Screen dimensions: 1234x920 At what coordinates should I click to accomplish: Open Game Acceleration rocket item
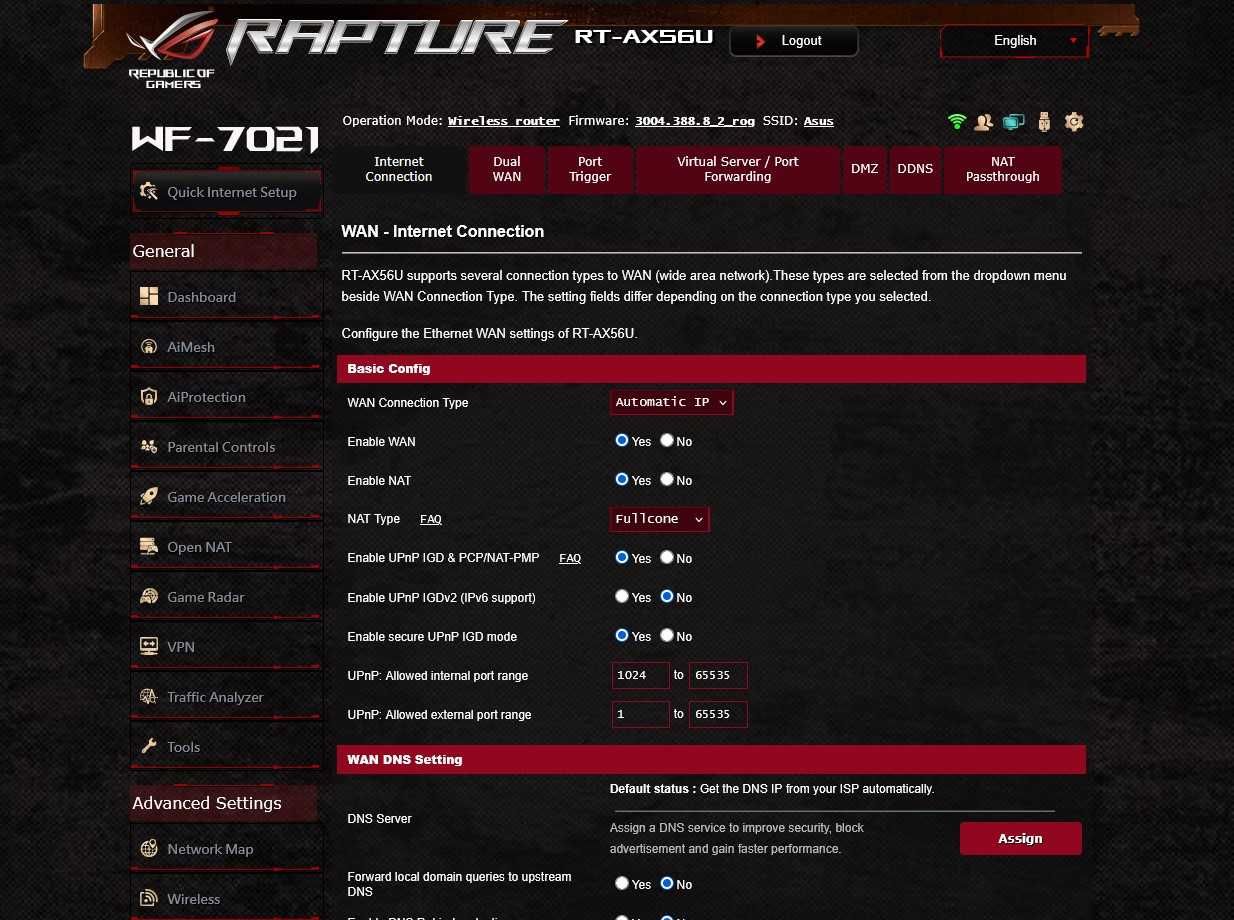227,497
